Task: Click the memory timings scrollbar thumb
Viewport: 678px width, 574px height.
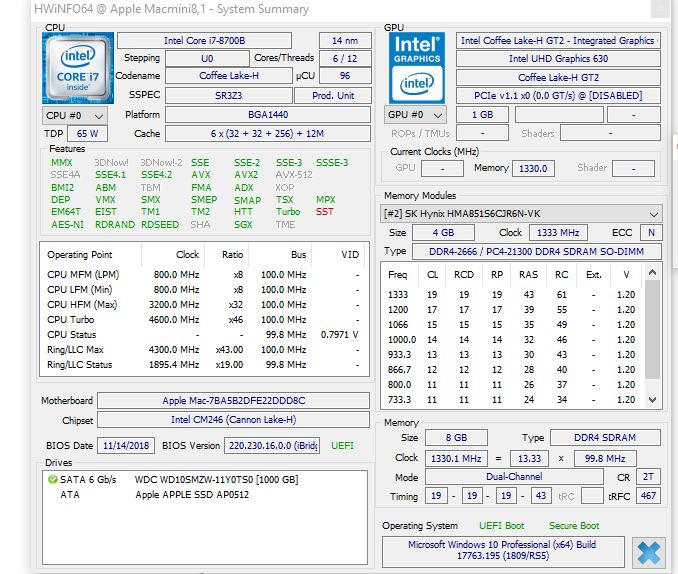Action: 652,330
